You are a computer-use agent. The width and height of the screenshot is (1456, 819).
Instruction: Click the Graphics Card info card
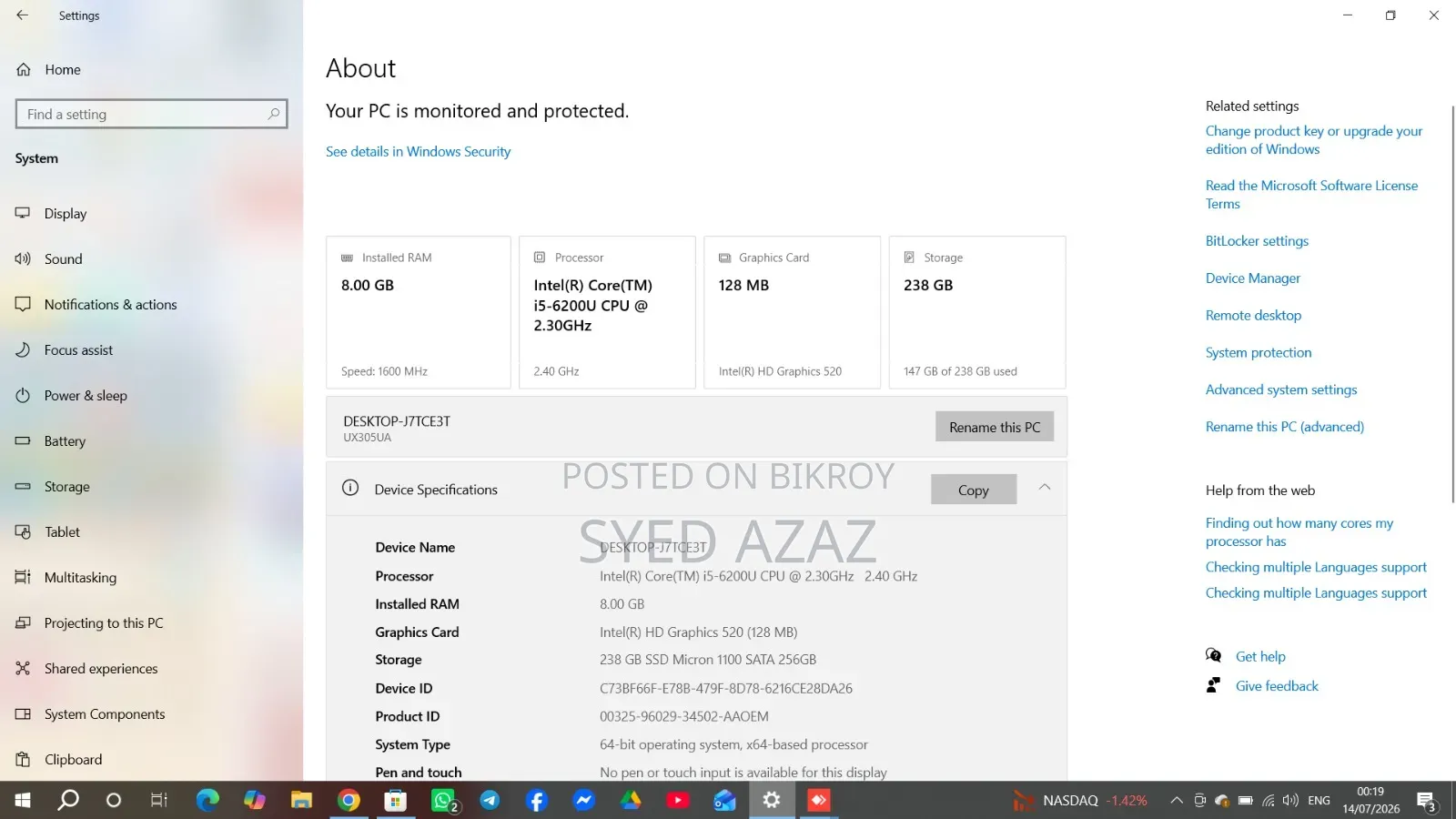click(792, 312)
